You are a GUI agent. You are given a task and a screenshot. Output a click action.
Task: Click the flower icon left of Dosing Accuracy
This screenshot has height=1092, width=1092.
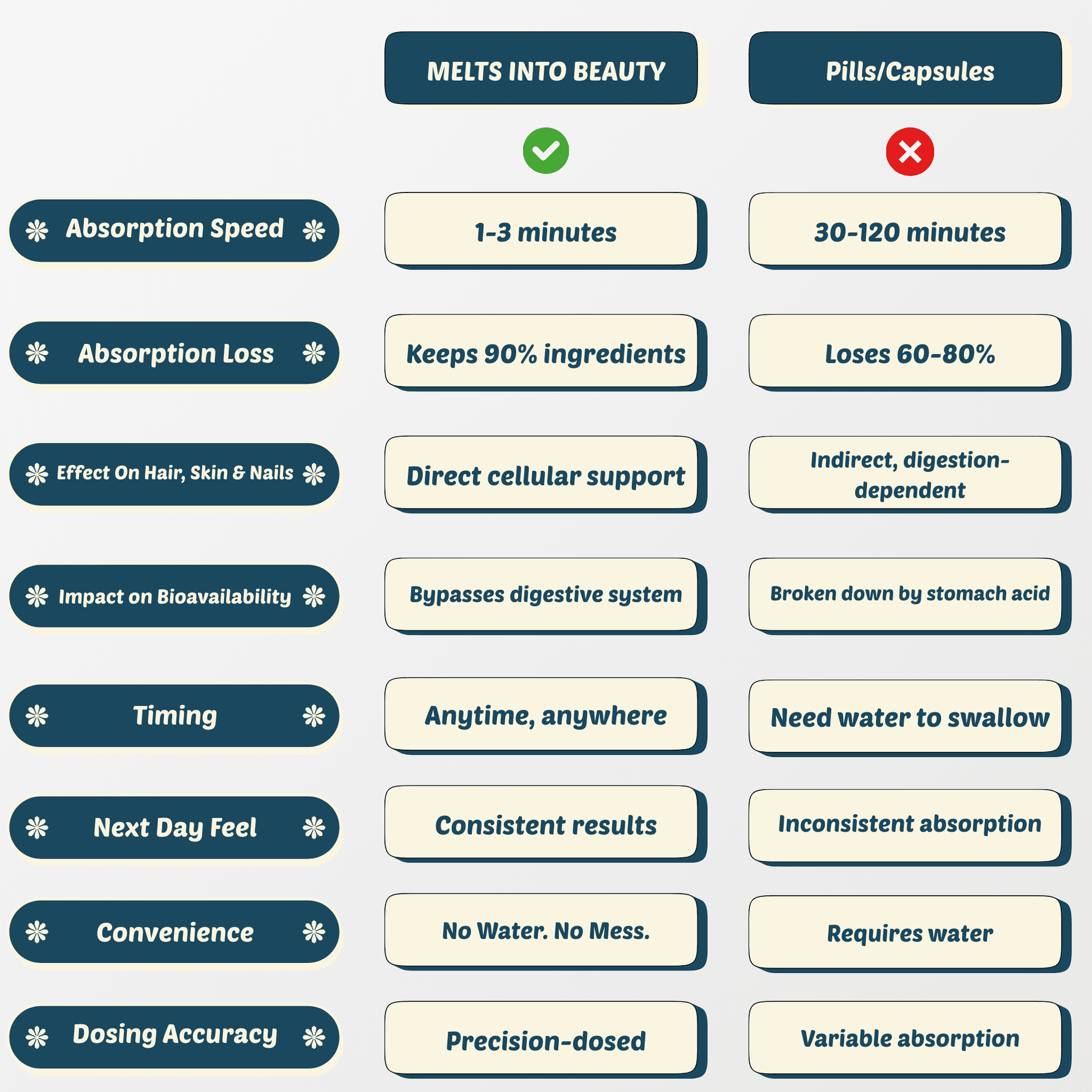pyautogui.click(x=37, y=1037)
